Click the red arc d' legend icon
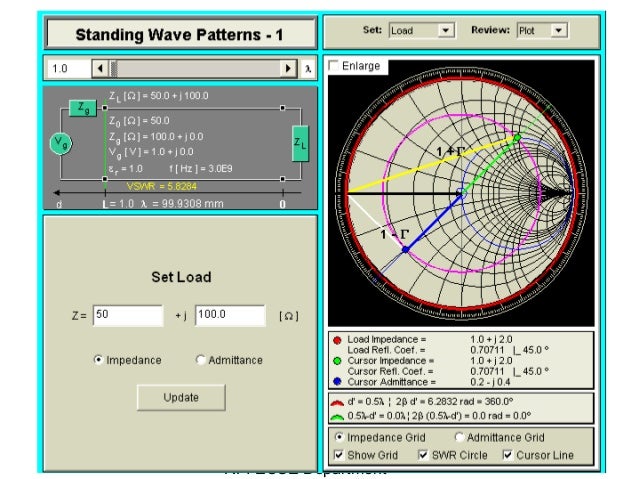Screen dimensions: 638x479 click(x=337, y=403)
